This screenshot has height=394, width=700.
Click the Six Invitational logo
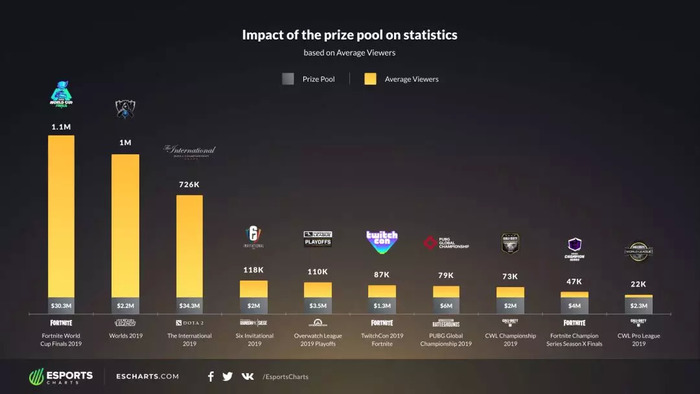point(254,237)
